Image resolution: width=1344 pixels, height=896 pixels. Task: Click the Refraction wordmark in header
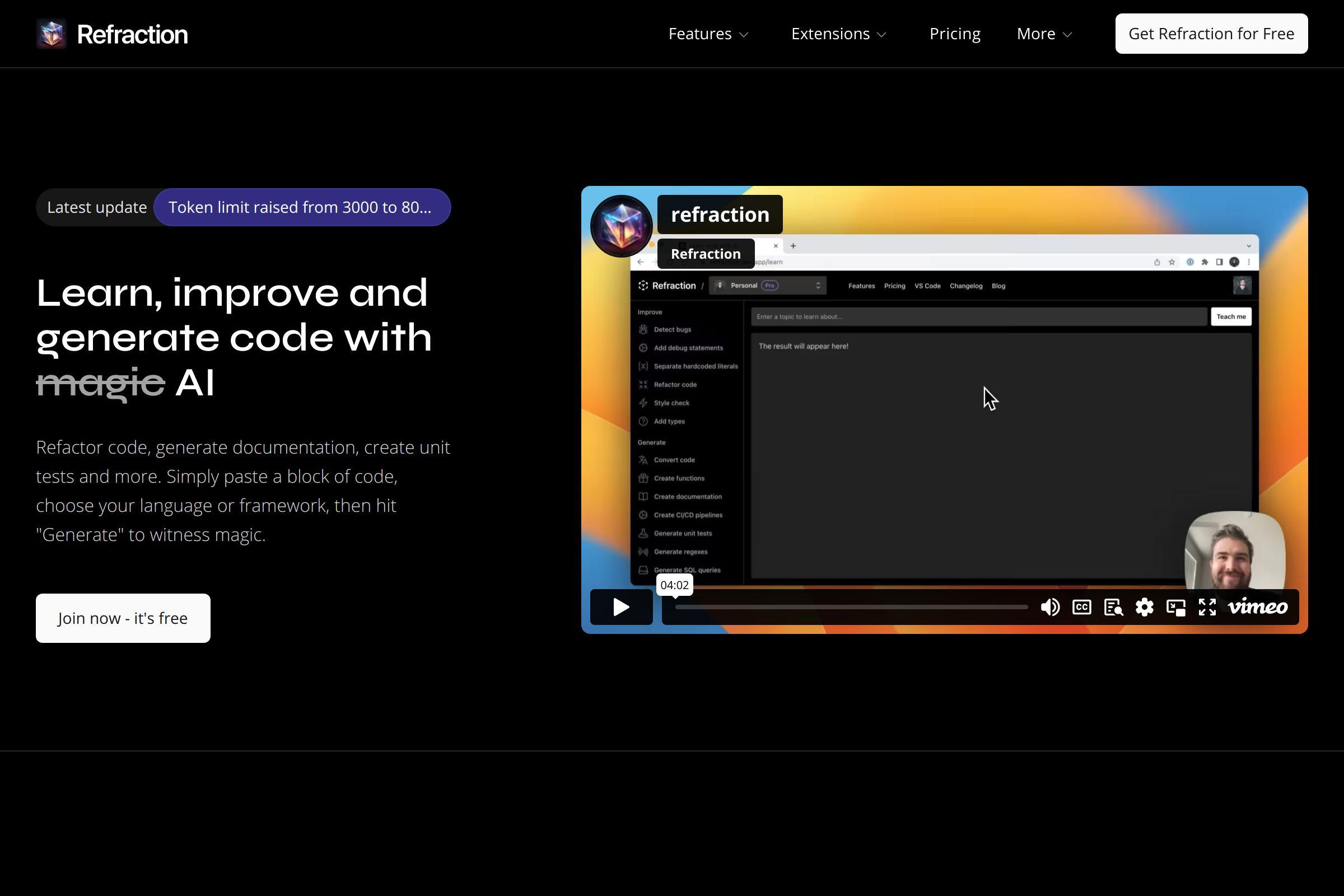click(x=133, y=34)
